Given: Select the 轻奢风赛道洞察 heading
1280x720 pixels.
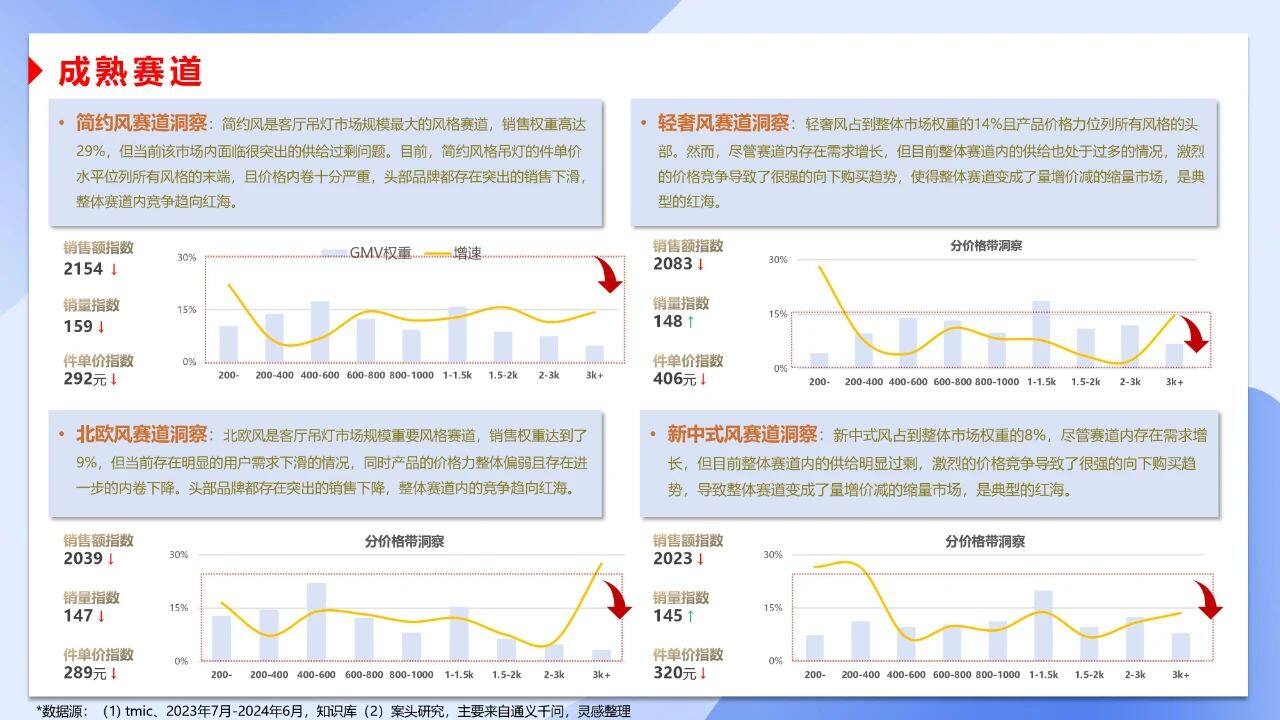Looking at the screenshot, I should tap(723, 124).
